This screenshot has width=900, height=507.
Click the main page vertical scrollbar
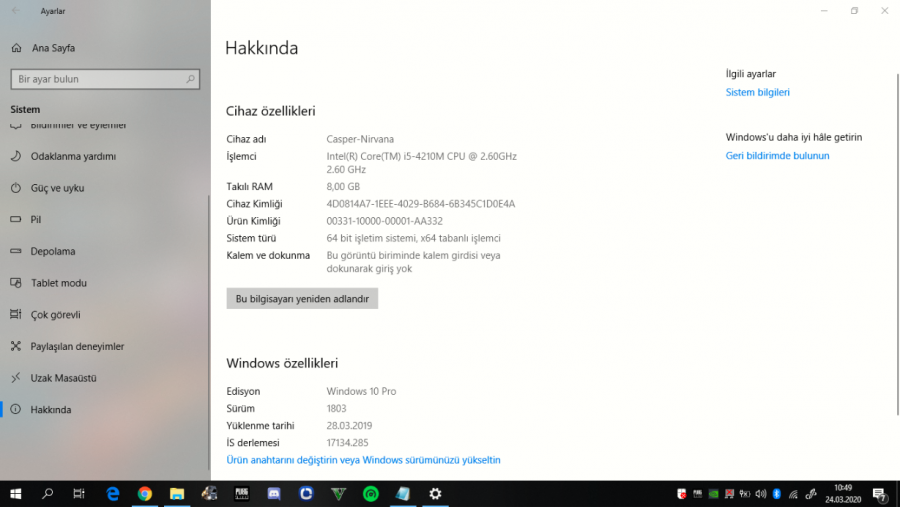(x=897, y=244)
